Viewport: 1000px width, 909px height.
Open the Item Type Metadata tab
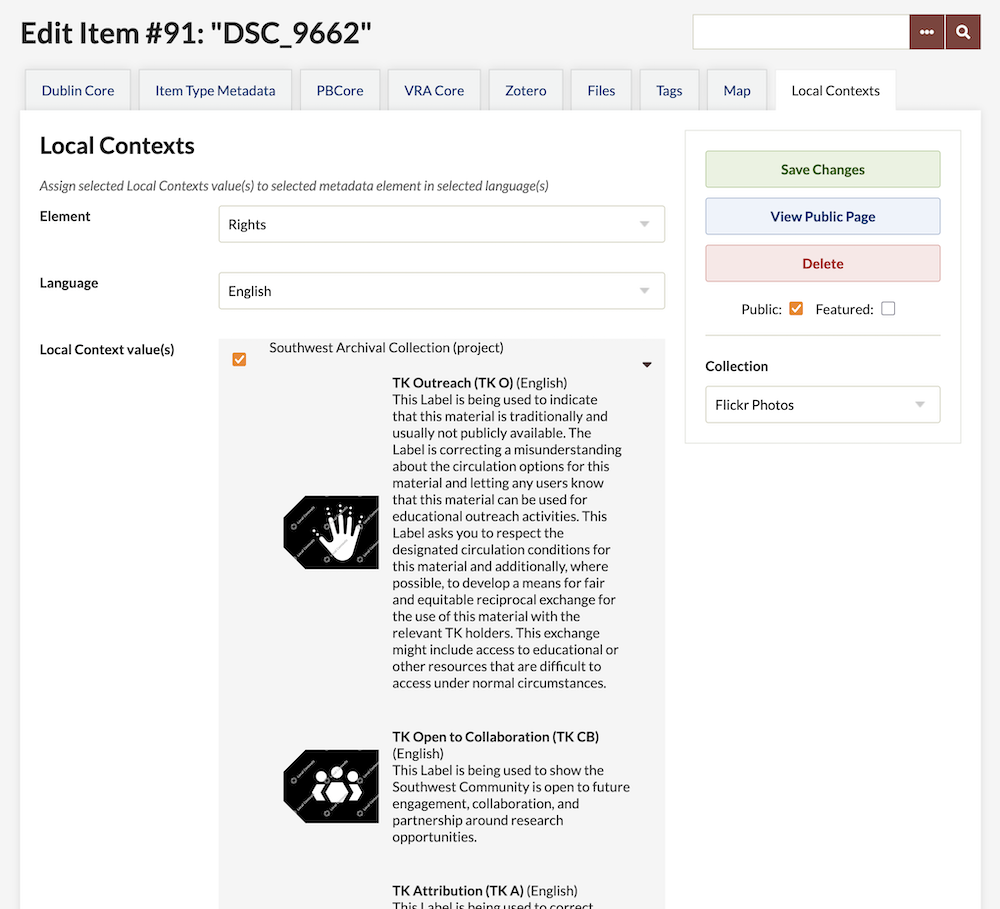(215, 90)
